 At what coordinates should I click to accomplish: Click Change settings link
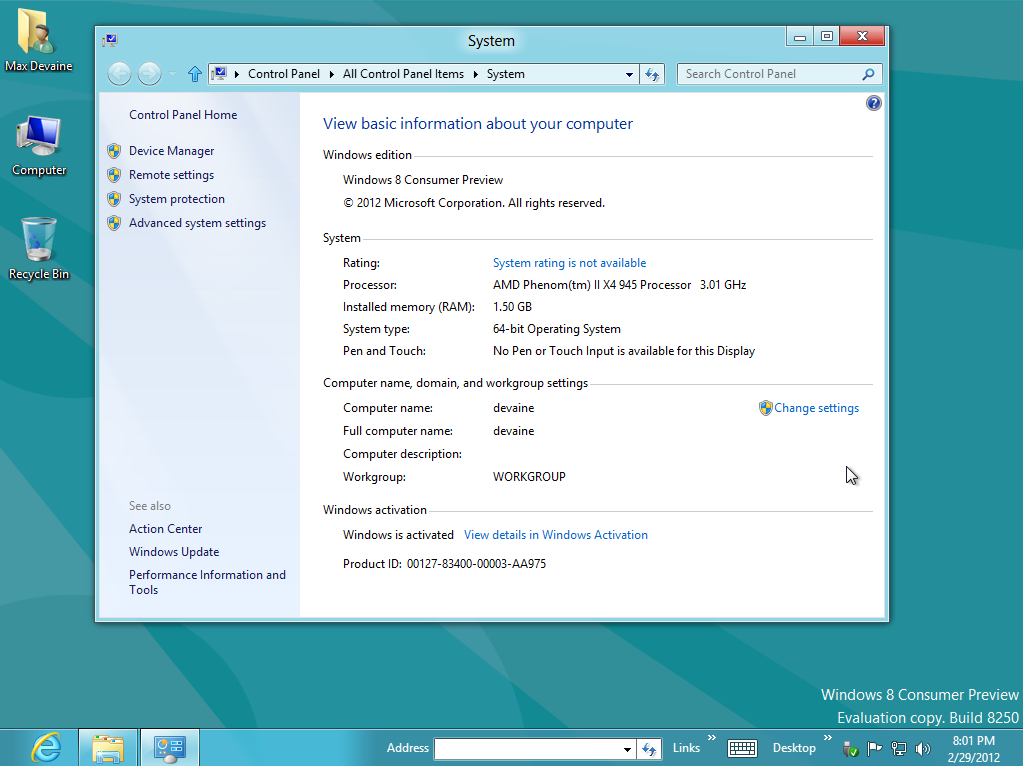click(816, 408)
